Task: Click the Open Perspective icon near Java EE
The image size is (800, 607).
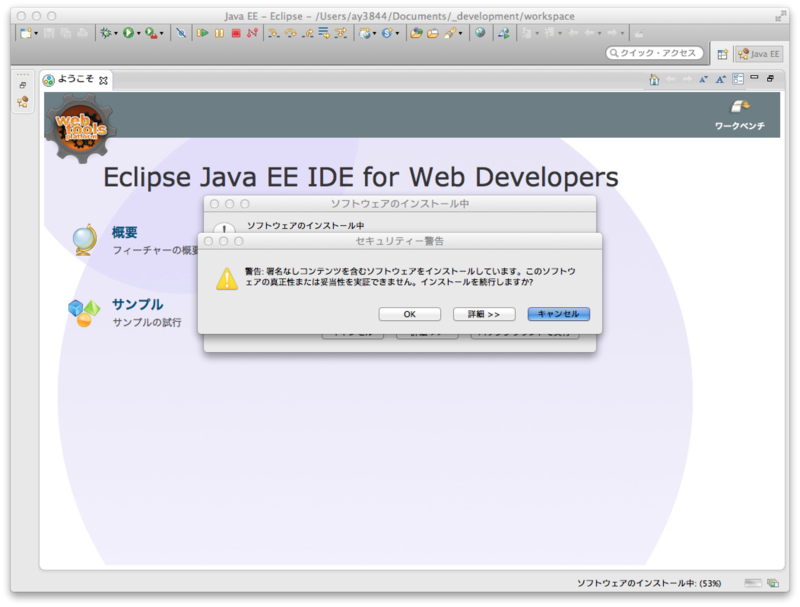Action: tap(722, 52)
